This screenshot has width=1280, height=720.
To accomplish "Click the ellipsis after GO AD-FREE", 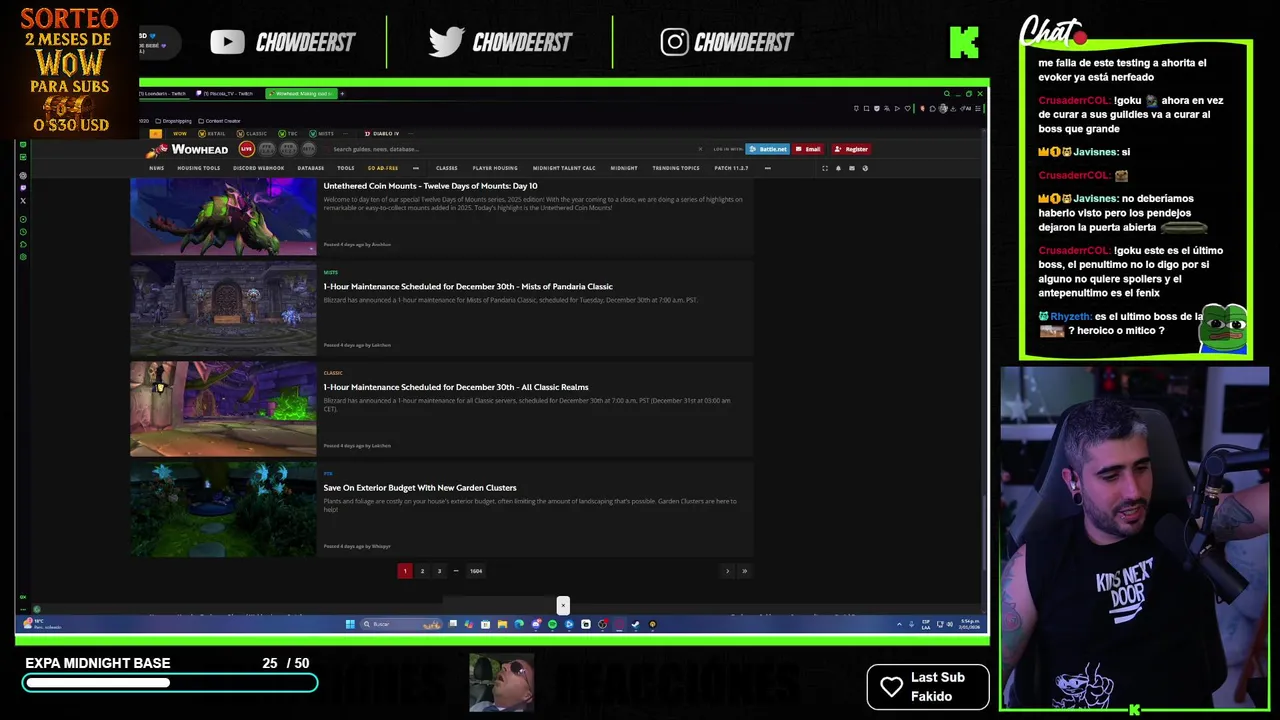I will [x=416, y=168].
